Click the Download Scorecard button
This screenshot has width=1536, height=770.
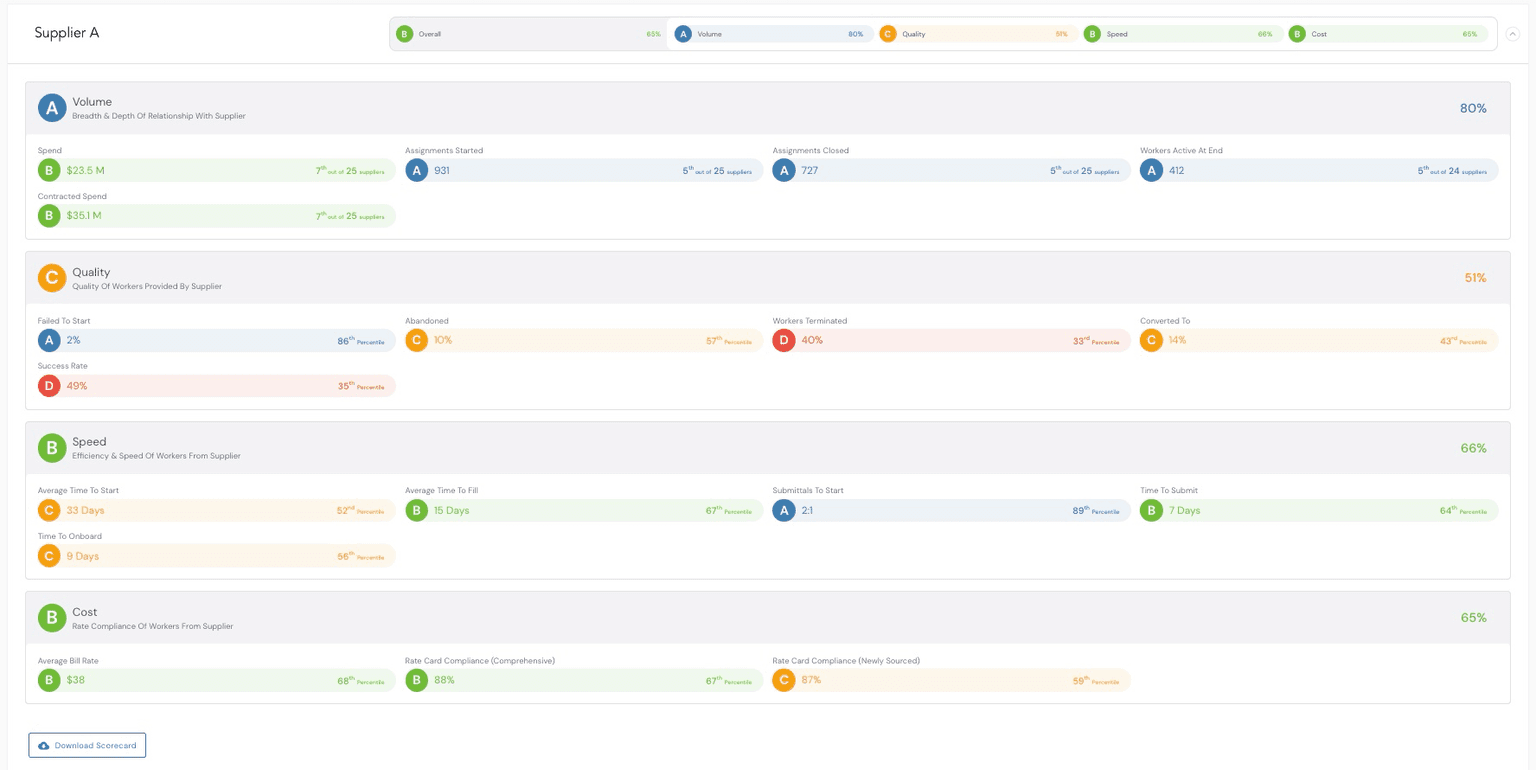(87, 745)
